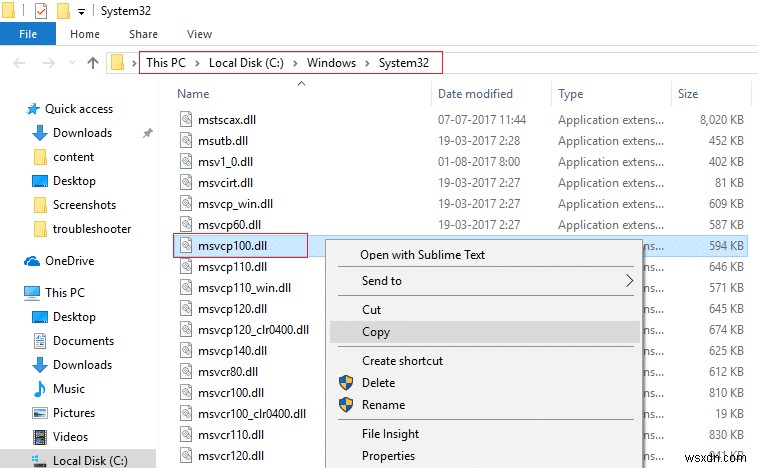Choose Open with Sublime Text
The width and height of the screenshot is (758, 468).
pyautogui.click(x=423, y=255)
